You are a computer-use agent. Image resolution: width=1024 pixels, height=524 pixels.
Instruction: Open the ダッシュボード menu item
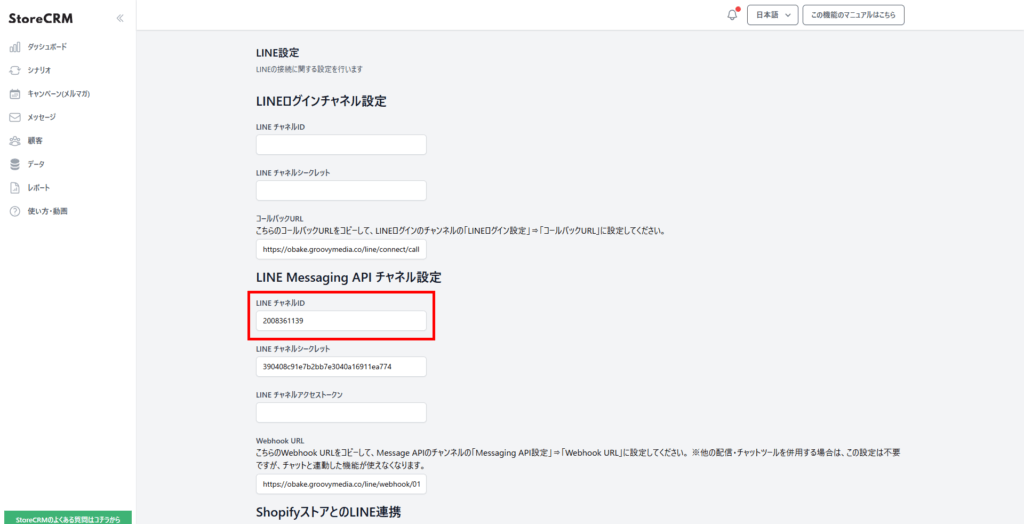[47, 47]
